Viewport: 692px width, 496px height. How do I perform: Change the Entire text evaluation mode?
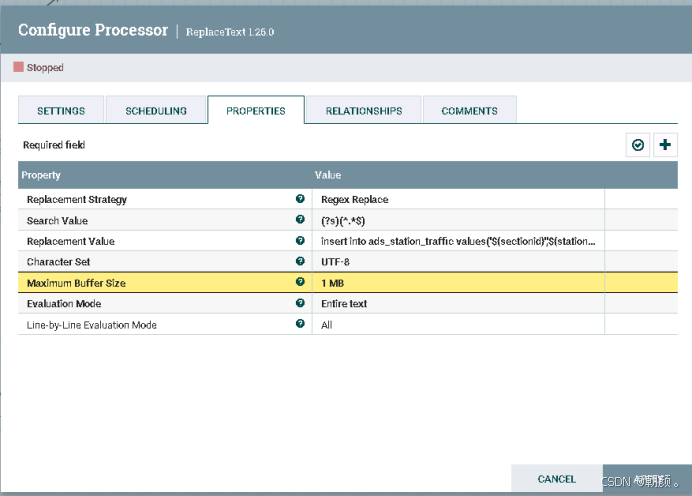pos(458,304)
